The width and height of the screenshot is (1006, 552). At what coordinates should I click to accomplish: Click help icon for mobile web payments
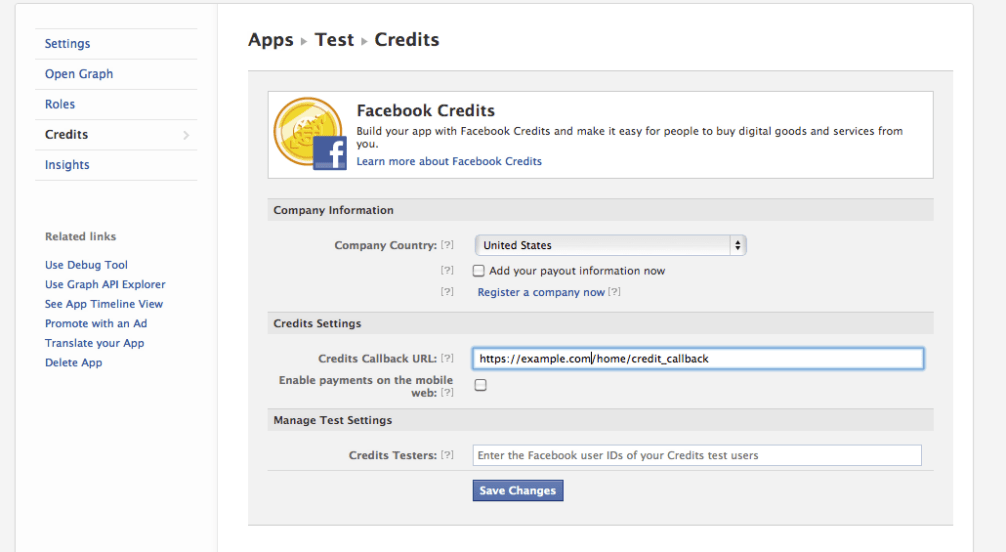[x=447, y=393]
